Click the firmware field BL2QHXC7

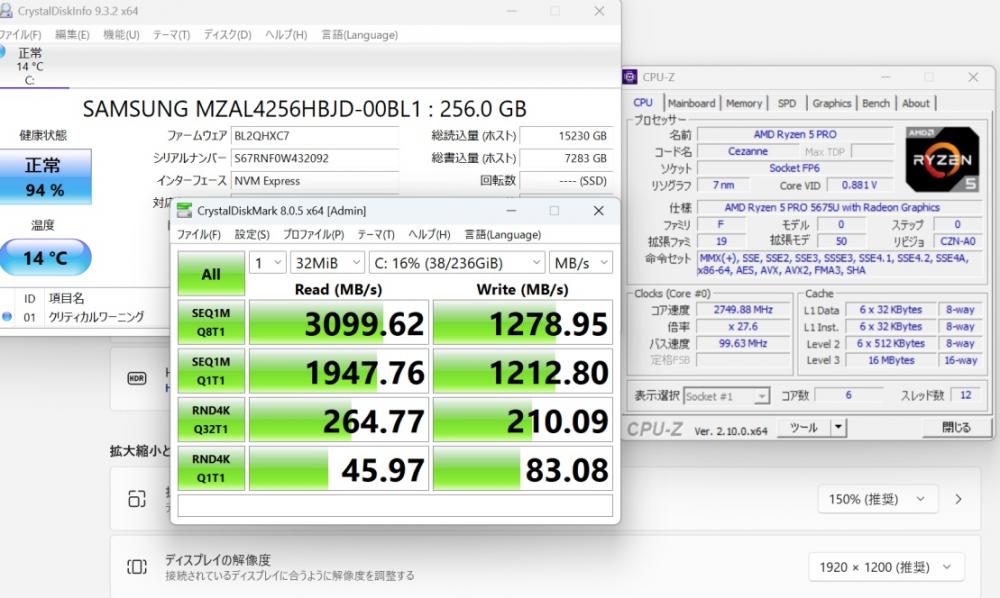(315, 136)
